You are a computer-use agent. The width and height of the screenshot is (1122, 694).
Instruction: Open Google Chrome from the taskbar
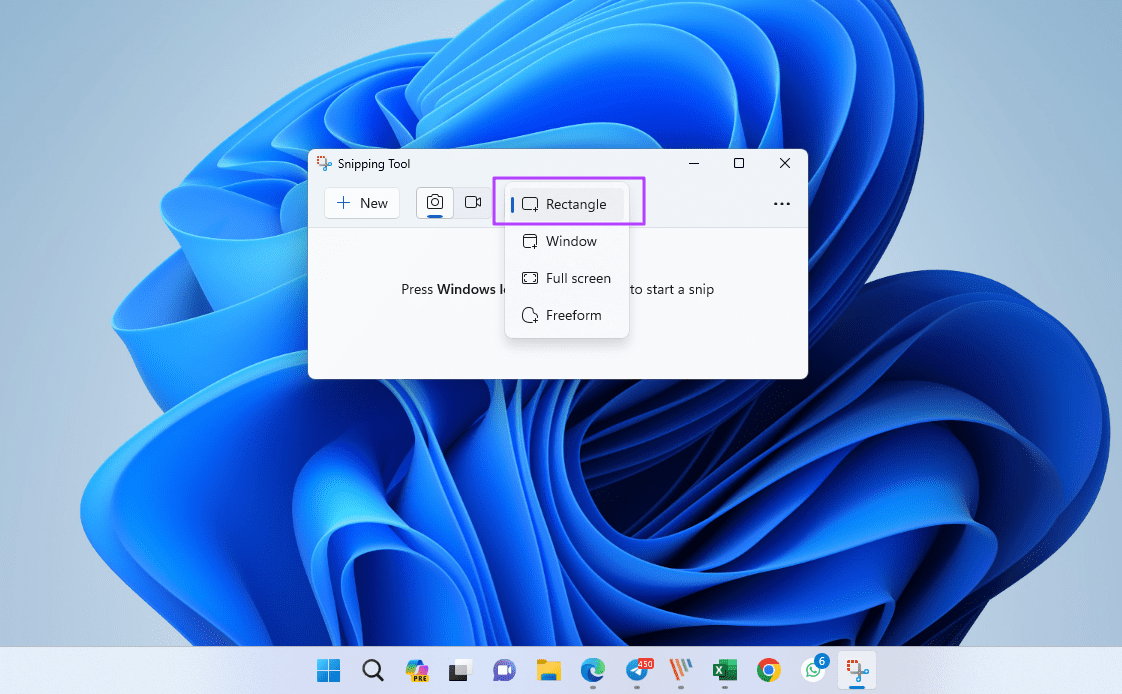click(x=768, y=670)
